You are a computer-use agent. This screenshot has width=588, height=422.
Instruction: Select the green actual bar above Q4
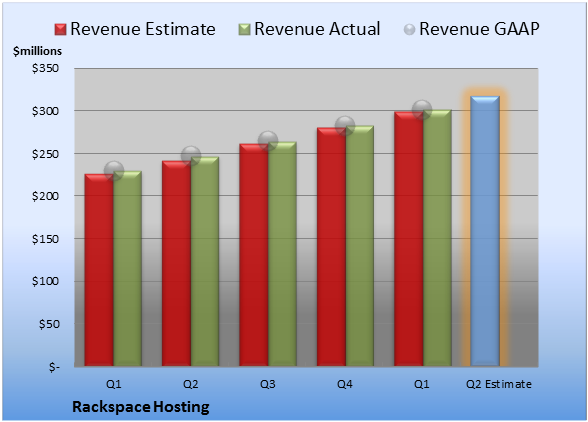360,246
